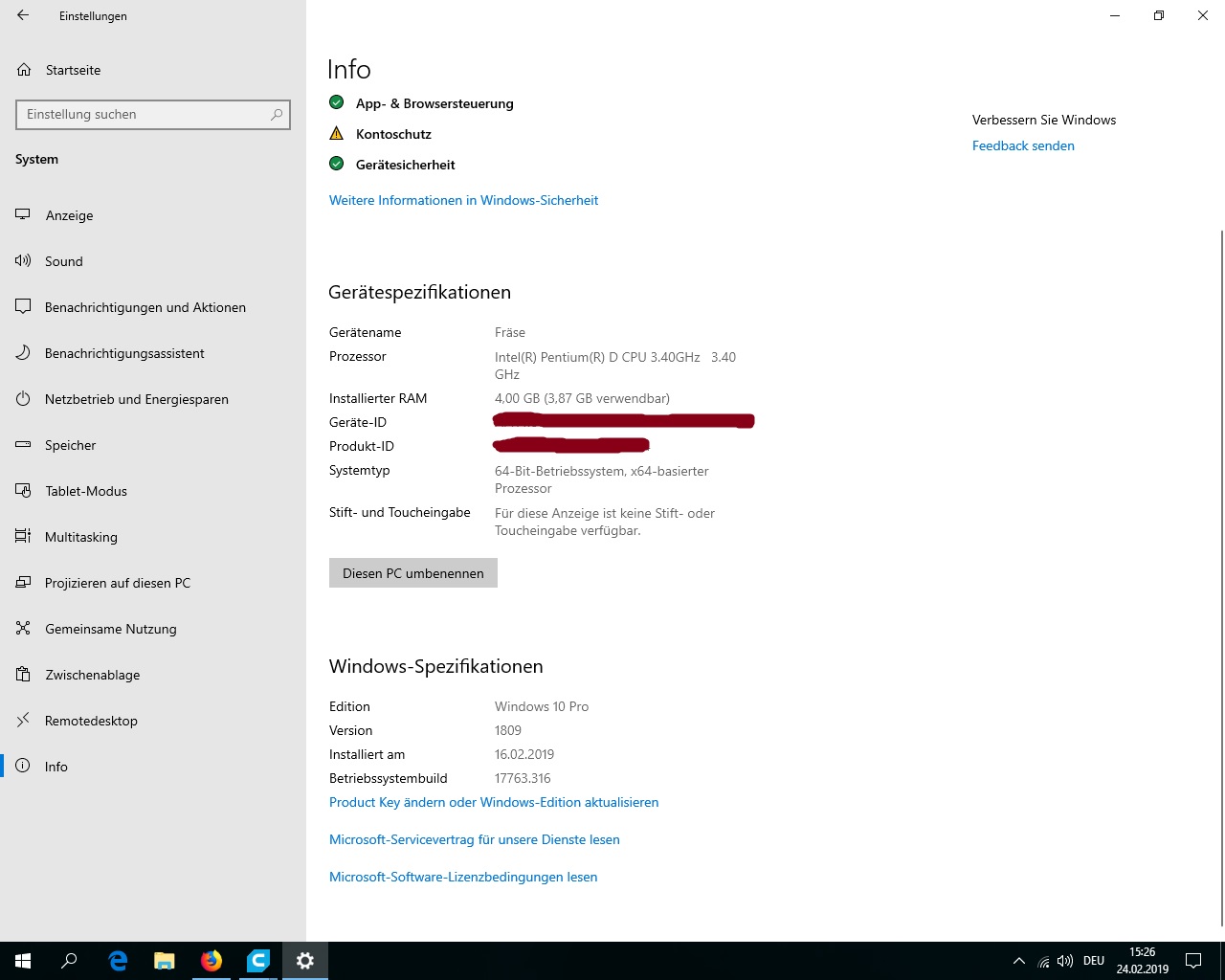Click the Kontoschutz label

click(x=393, y=134)
